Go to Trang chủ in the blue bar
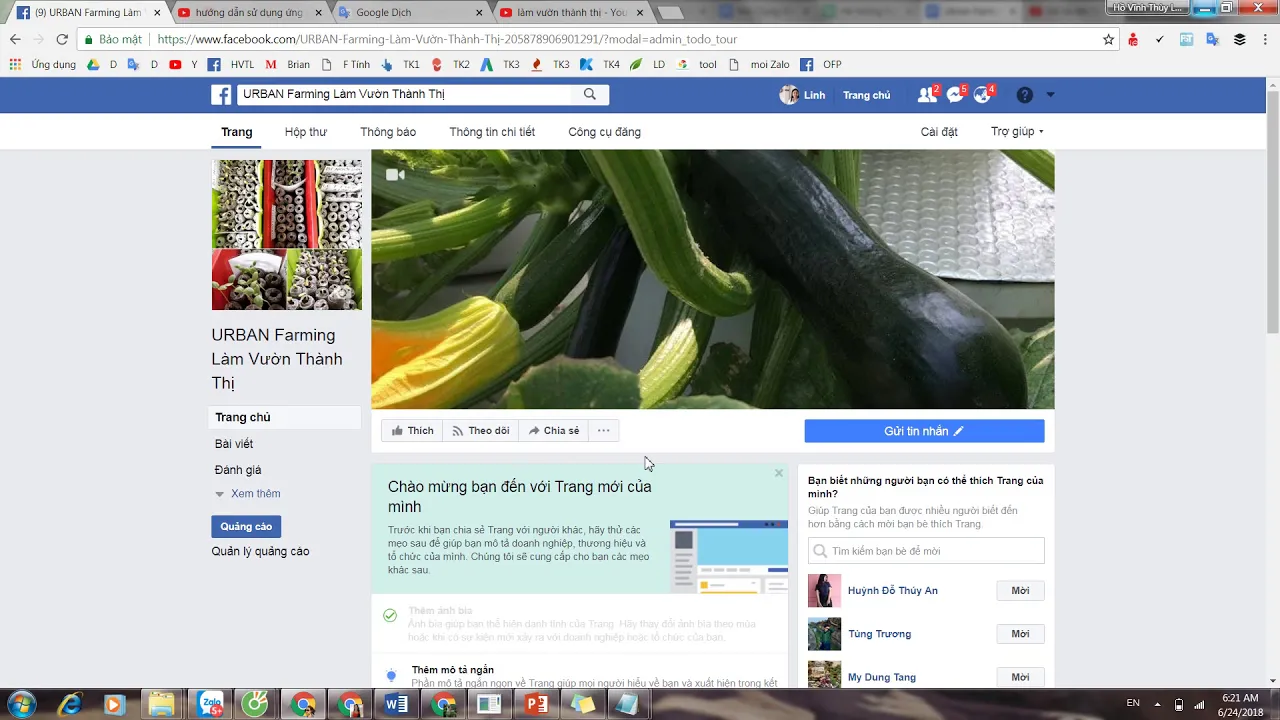 [x=866, y=95]
